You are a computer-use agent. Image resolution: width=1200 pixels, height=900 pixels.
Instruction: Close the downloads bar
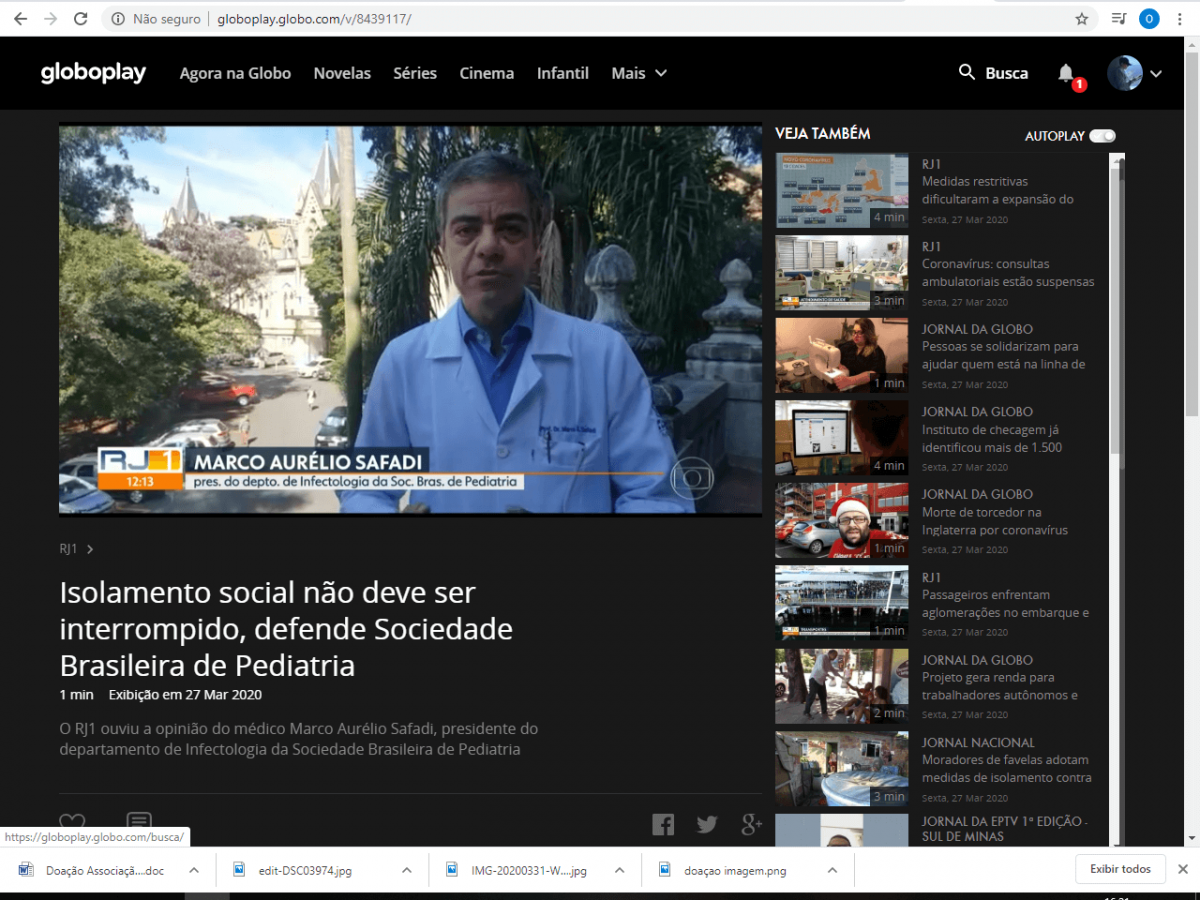pos(1182,869)
